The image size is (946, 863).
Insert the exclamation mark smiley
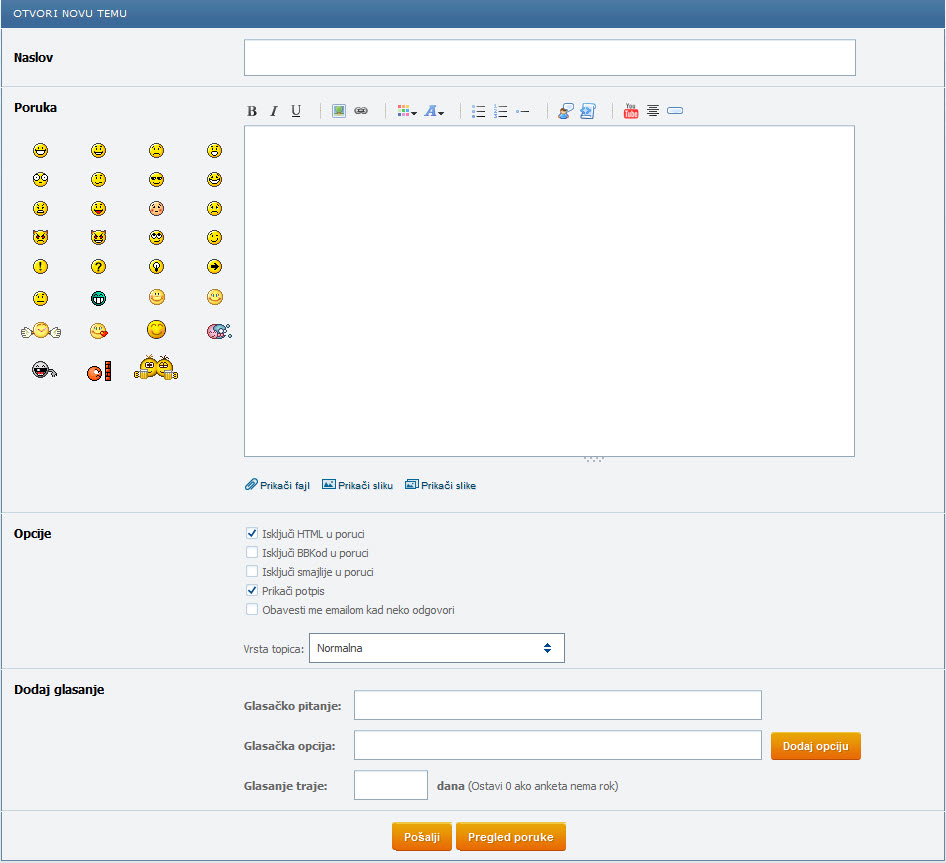[x=40, y=267]
